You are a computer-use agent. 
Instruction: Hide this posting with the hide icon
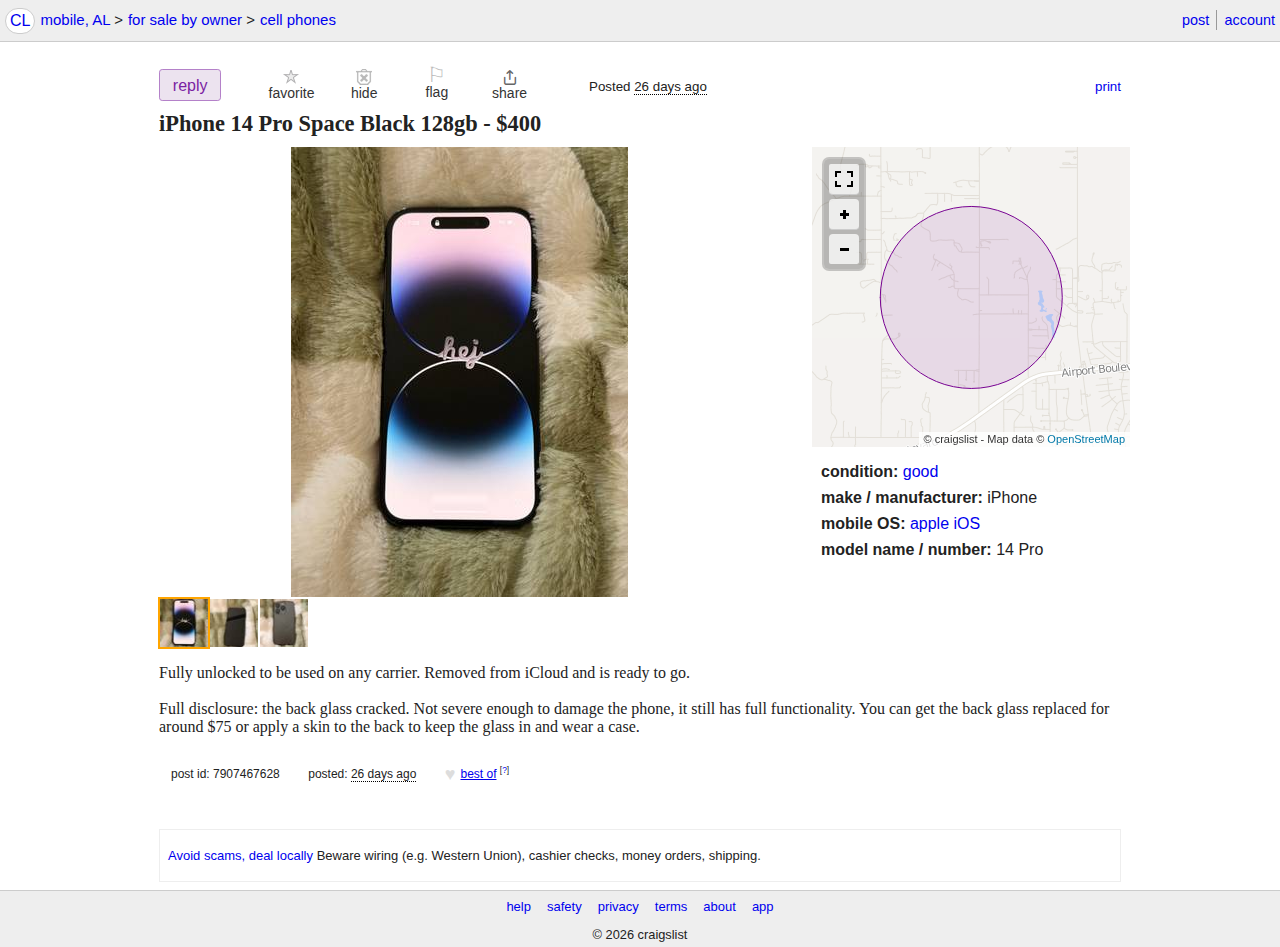coord(364,77)
